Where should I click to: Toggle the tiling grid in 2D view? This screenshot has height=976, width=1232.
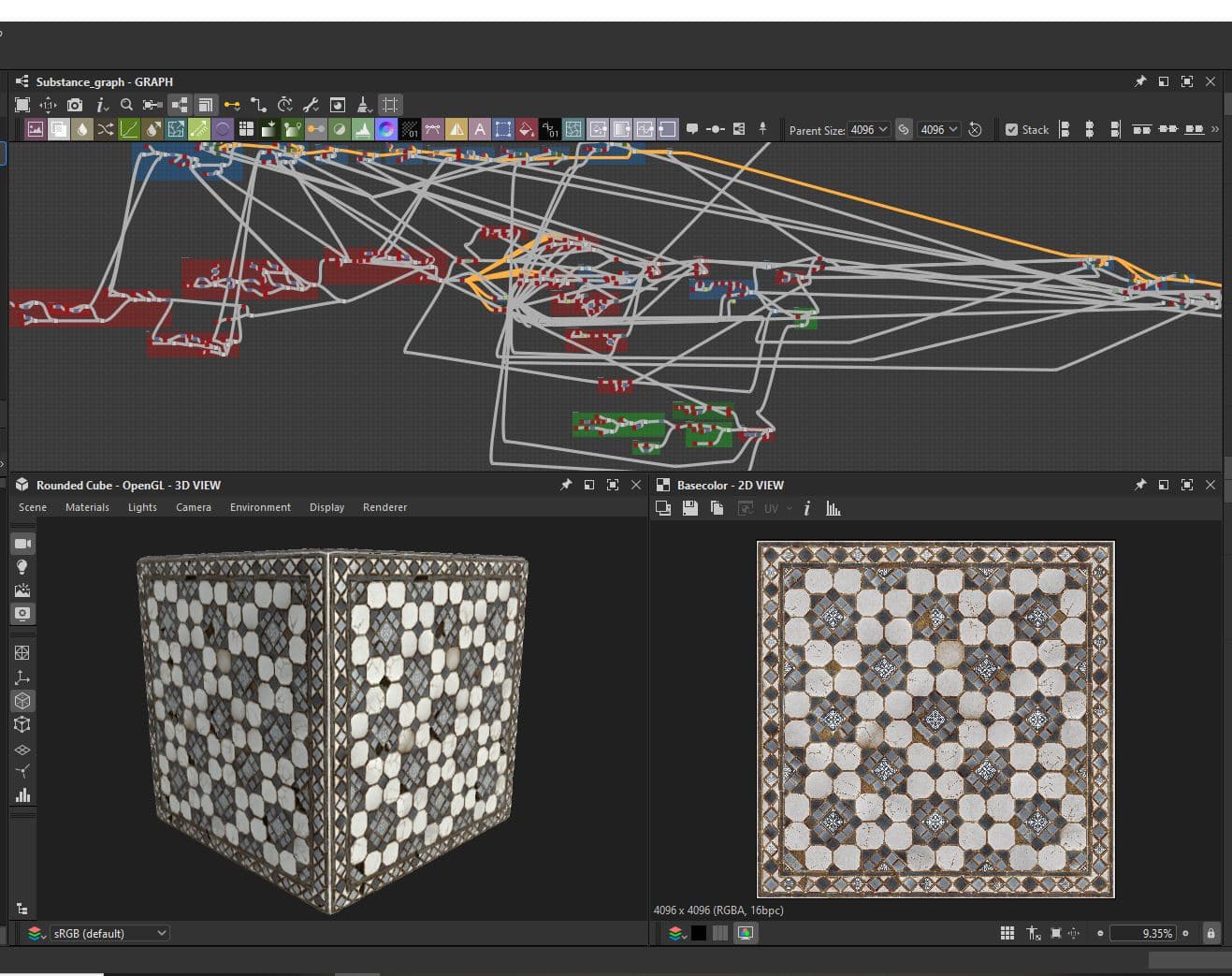pyautogui.click(x=1007, y=933)
